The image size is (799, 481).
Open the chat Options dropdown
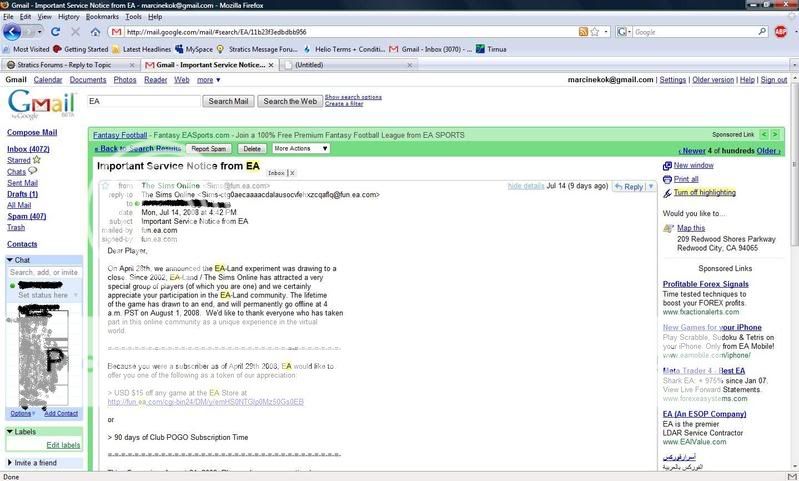(x=23, y=413)
